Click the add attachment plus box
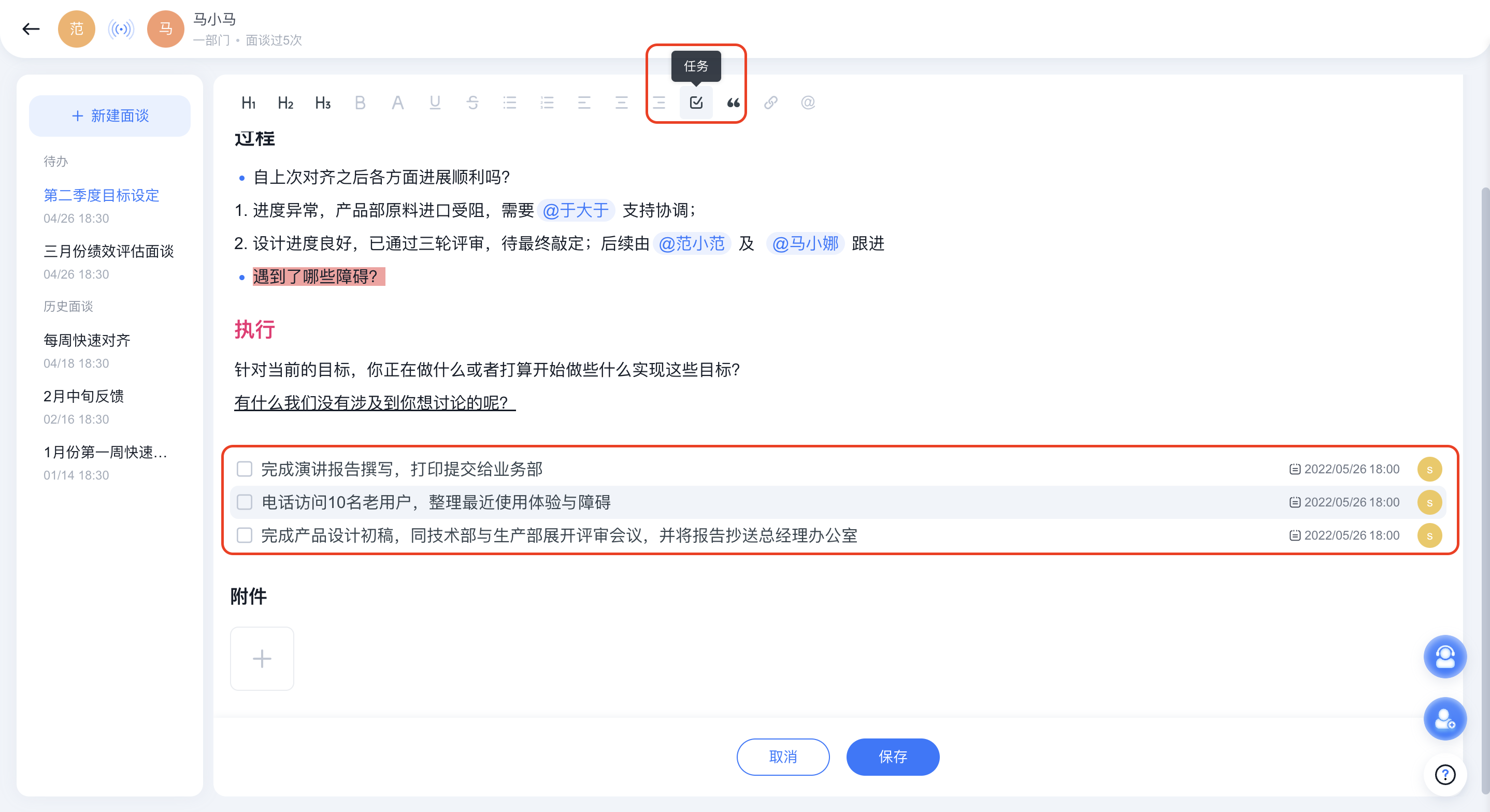The width and height of the screenshot is (1490, 812). 262,659
